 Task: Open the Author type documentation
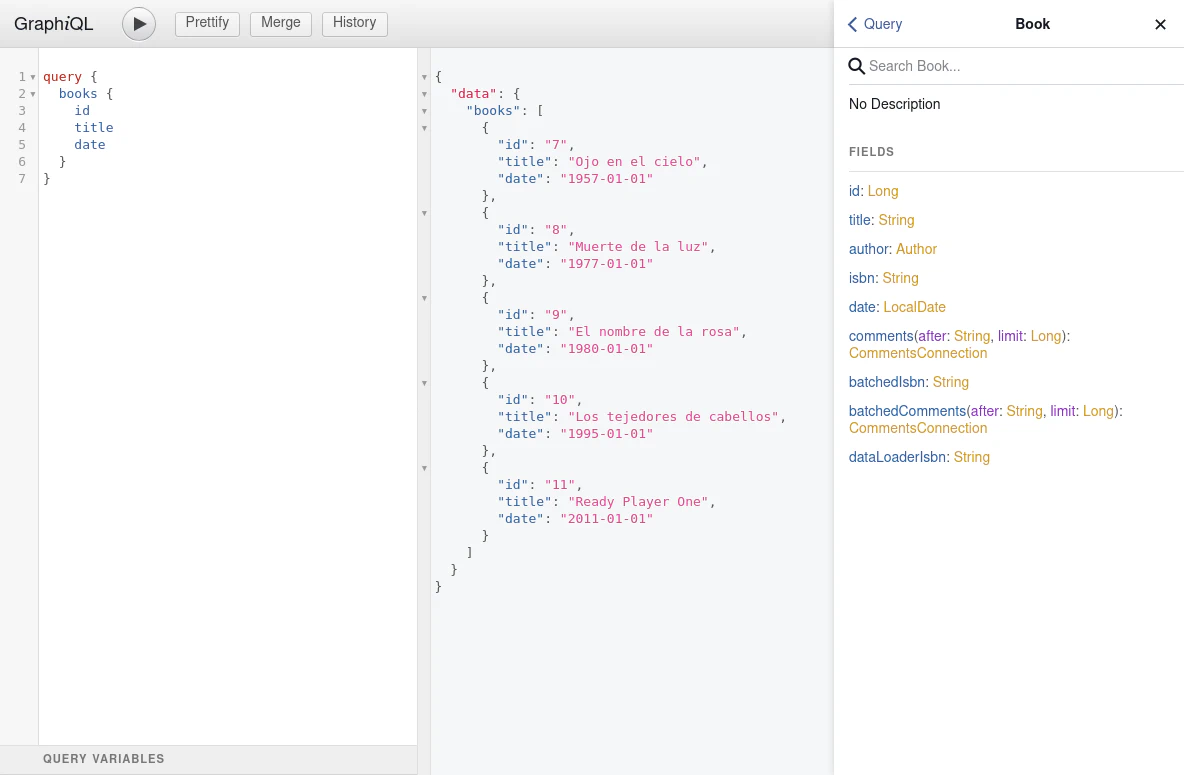coord(916,249)
